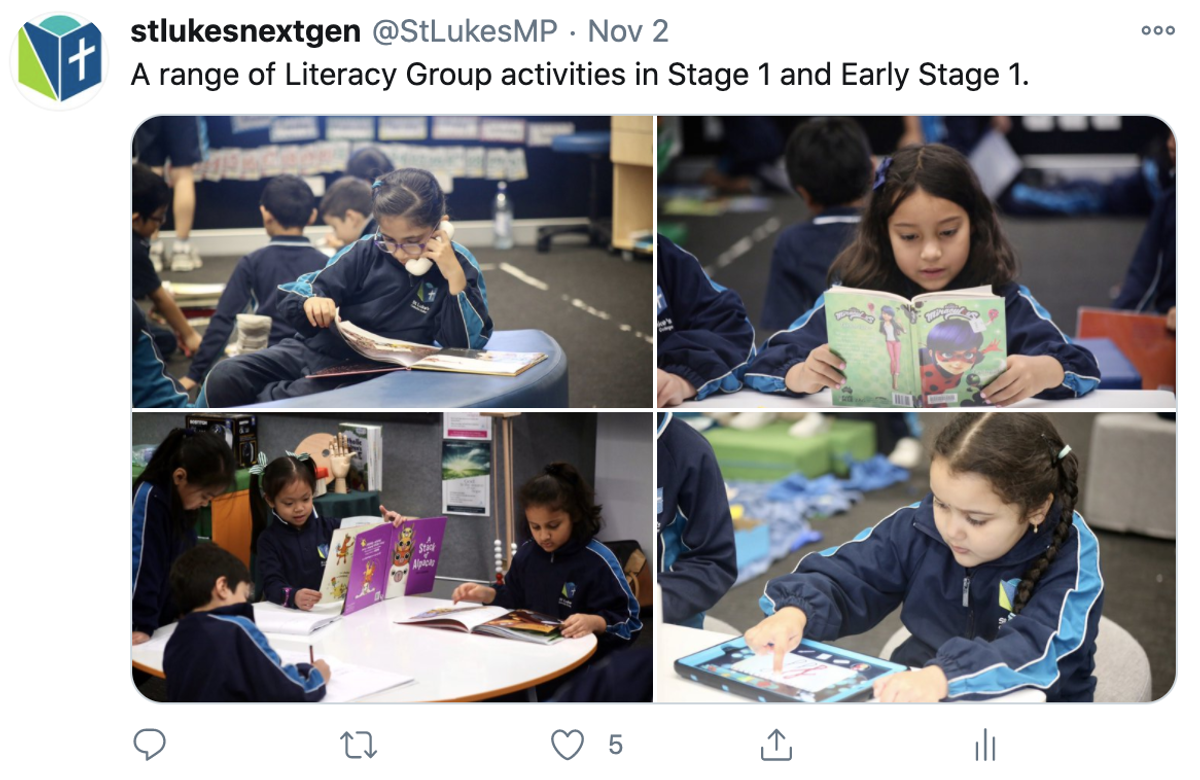Click the reply speech bubble icon

[149, 744]
